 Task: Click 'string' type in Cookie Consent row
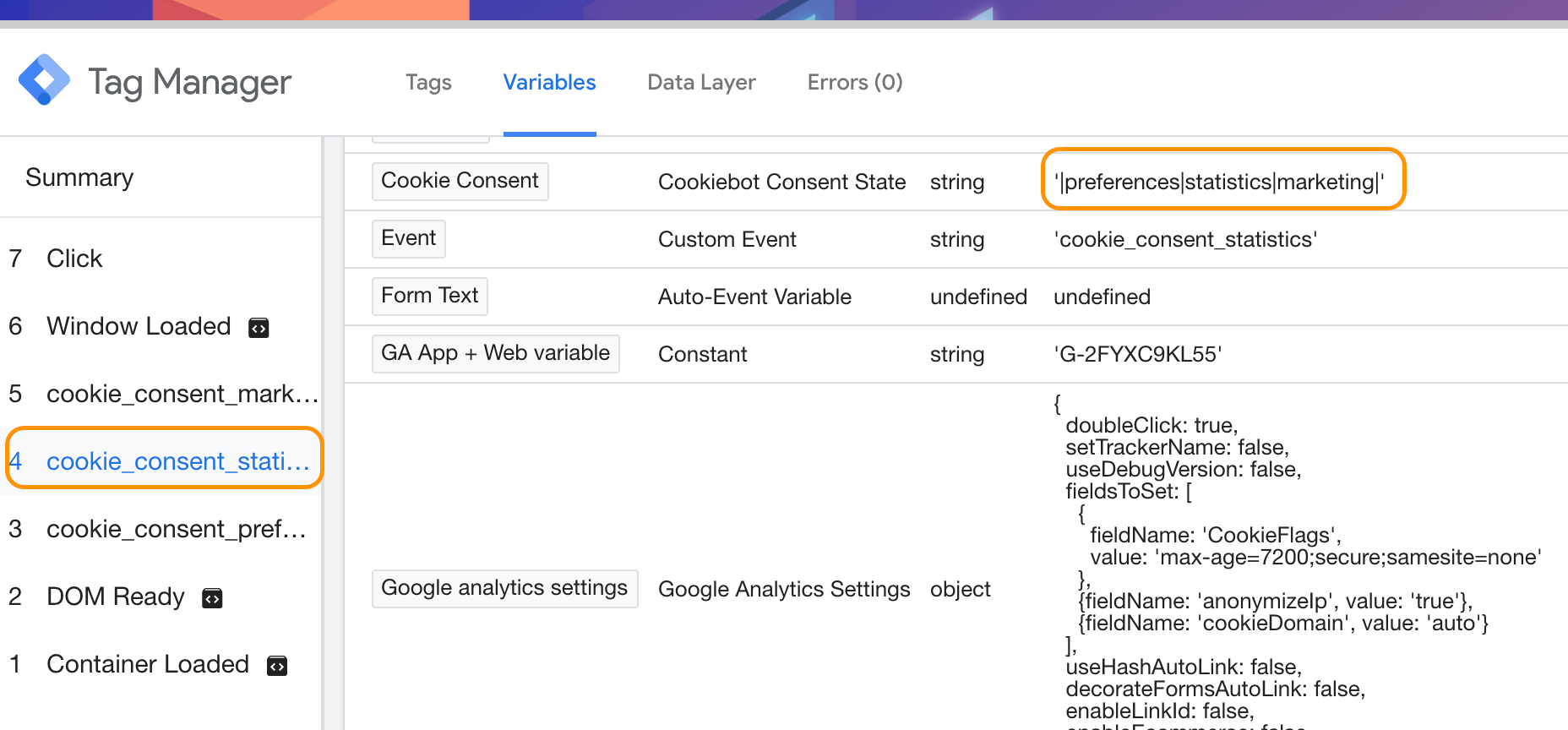tap(957, 182)
